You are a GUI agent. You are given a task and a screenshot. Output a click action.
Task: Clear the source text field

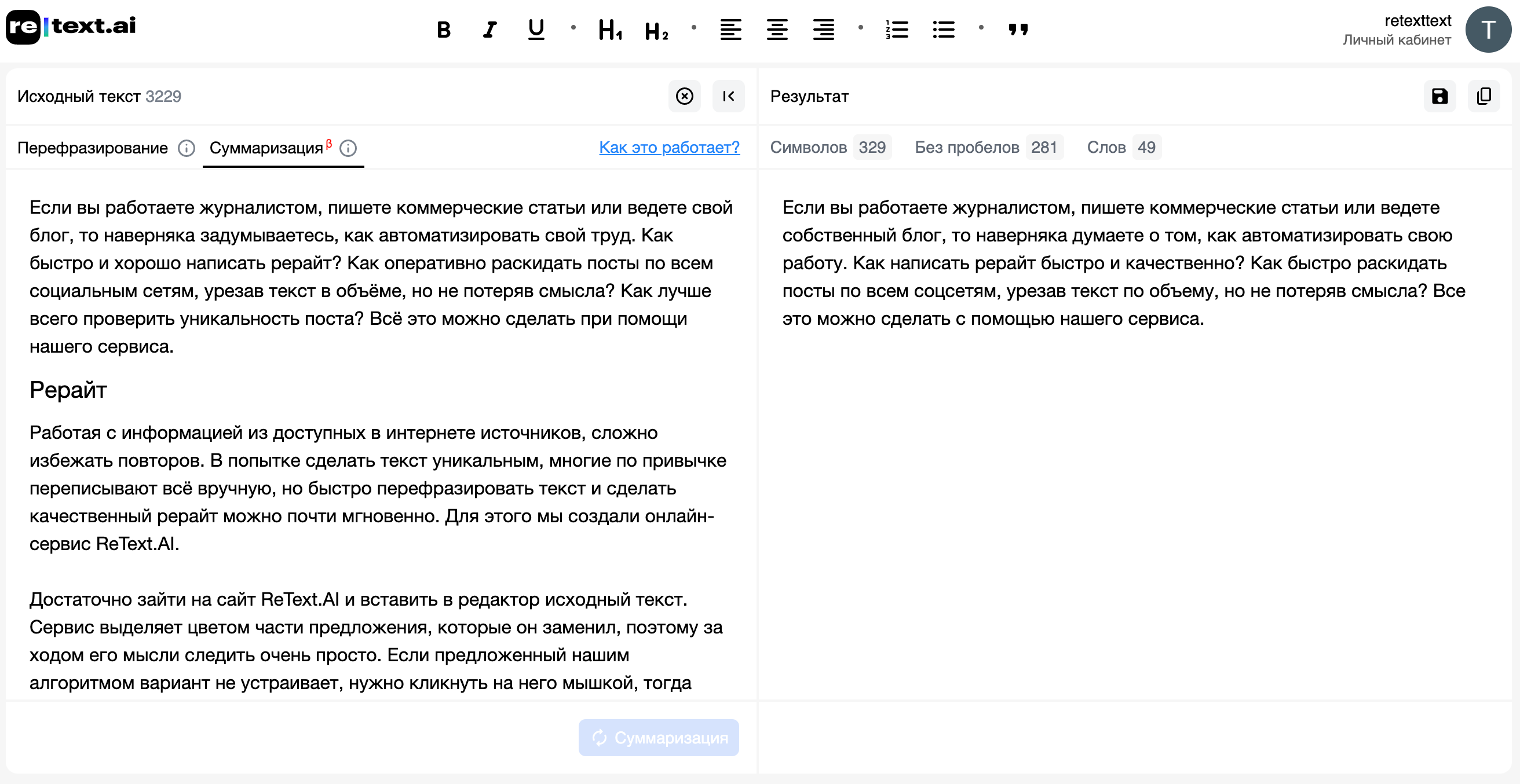[x=685, y=96]
